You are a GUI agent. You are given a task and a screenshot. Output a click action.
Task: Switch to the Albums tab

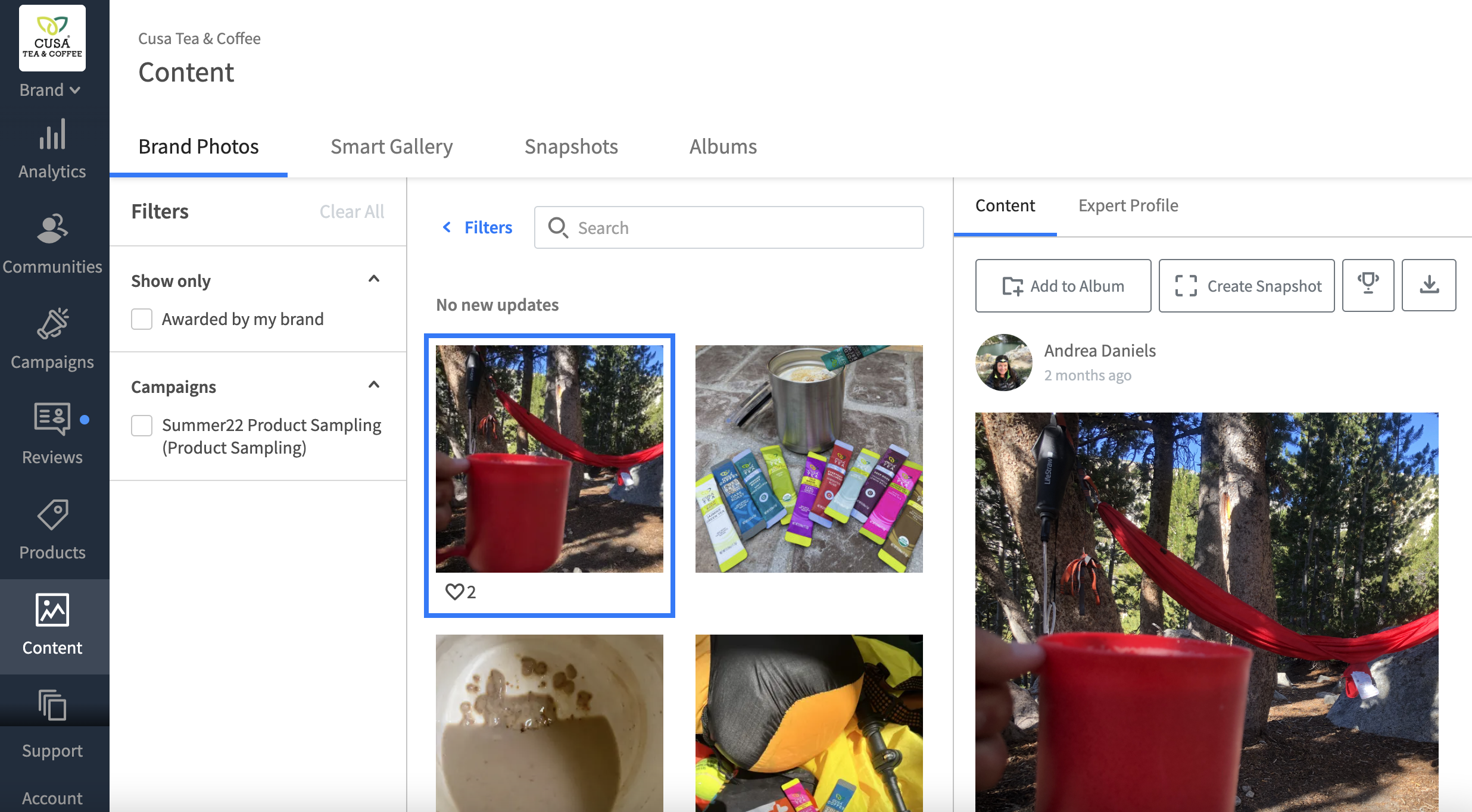[723, 146]
